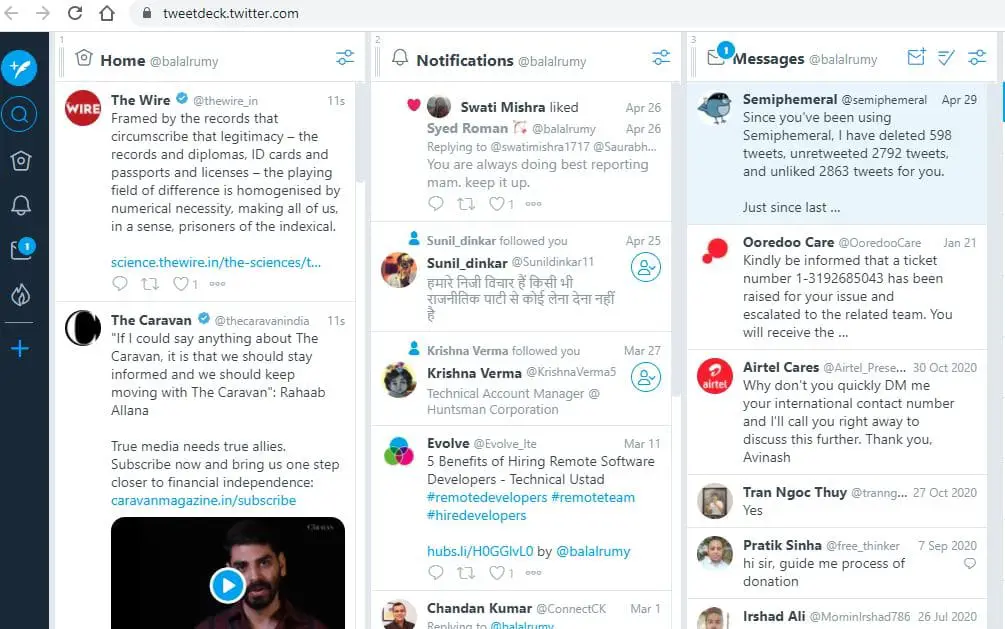This screenshot has height=629, width=1005.
Task: Open the Messages icon in the sidebar
Action: click(22, 249)
